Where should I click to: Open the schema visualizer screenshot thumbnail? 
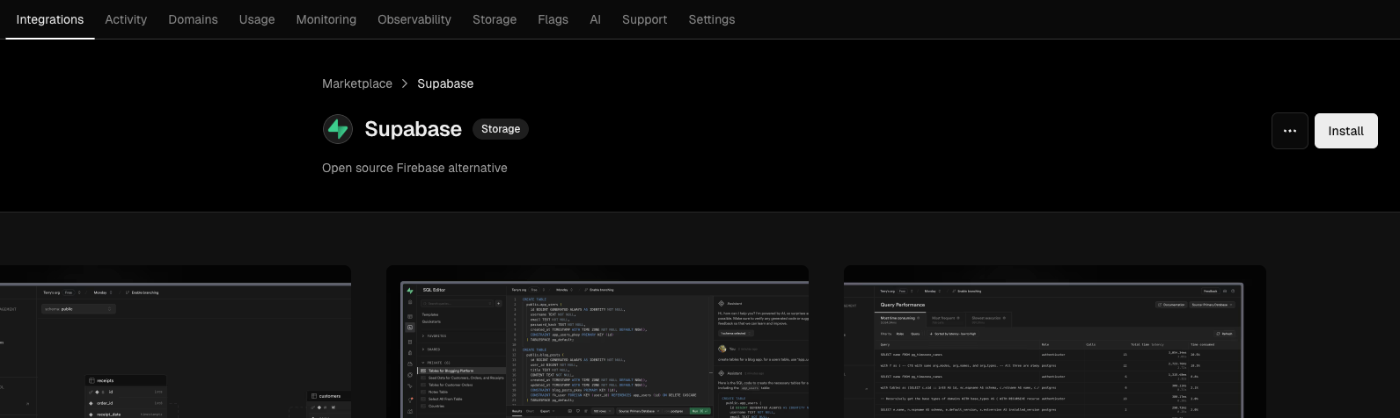[x=175, y=342]
